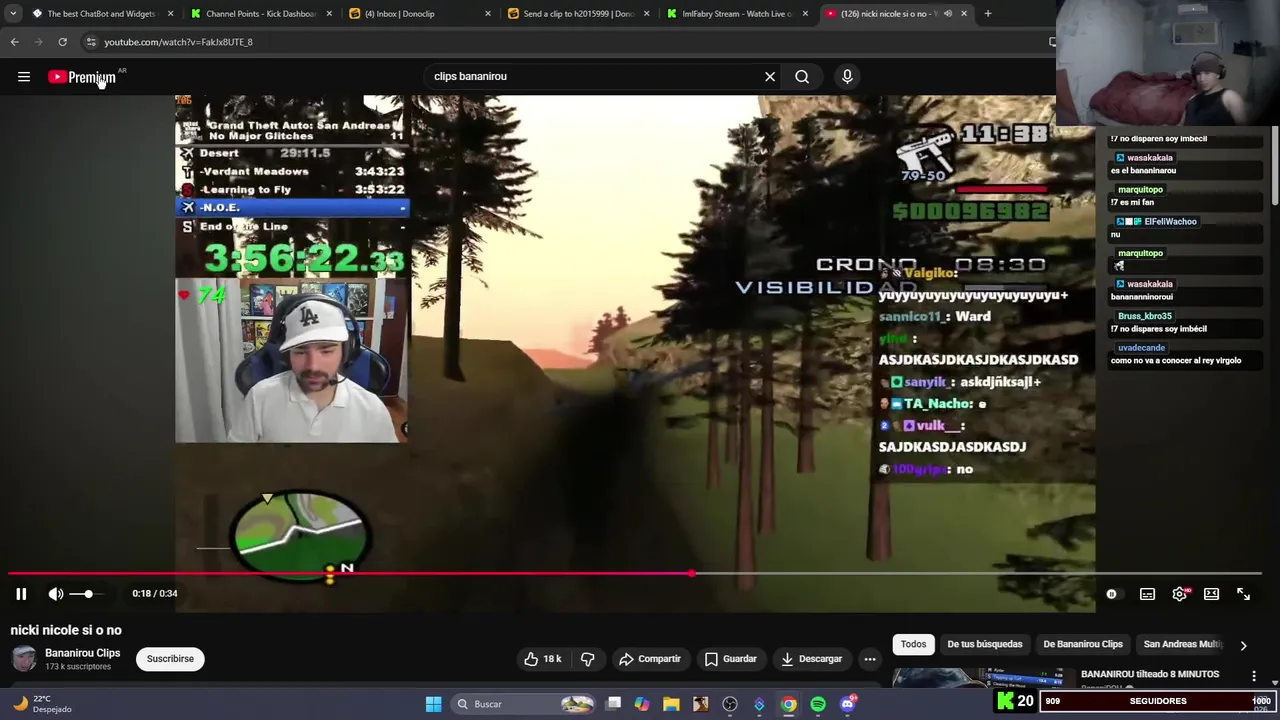Screen dimensions: 1280x720
Task: Open the BANANIROU tilteado 8 MINUTOS video
Action: (x=1150, y=674)
